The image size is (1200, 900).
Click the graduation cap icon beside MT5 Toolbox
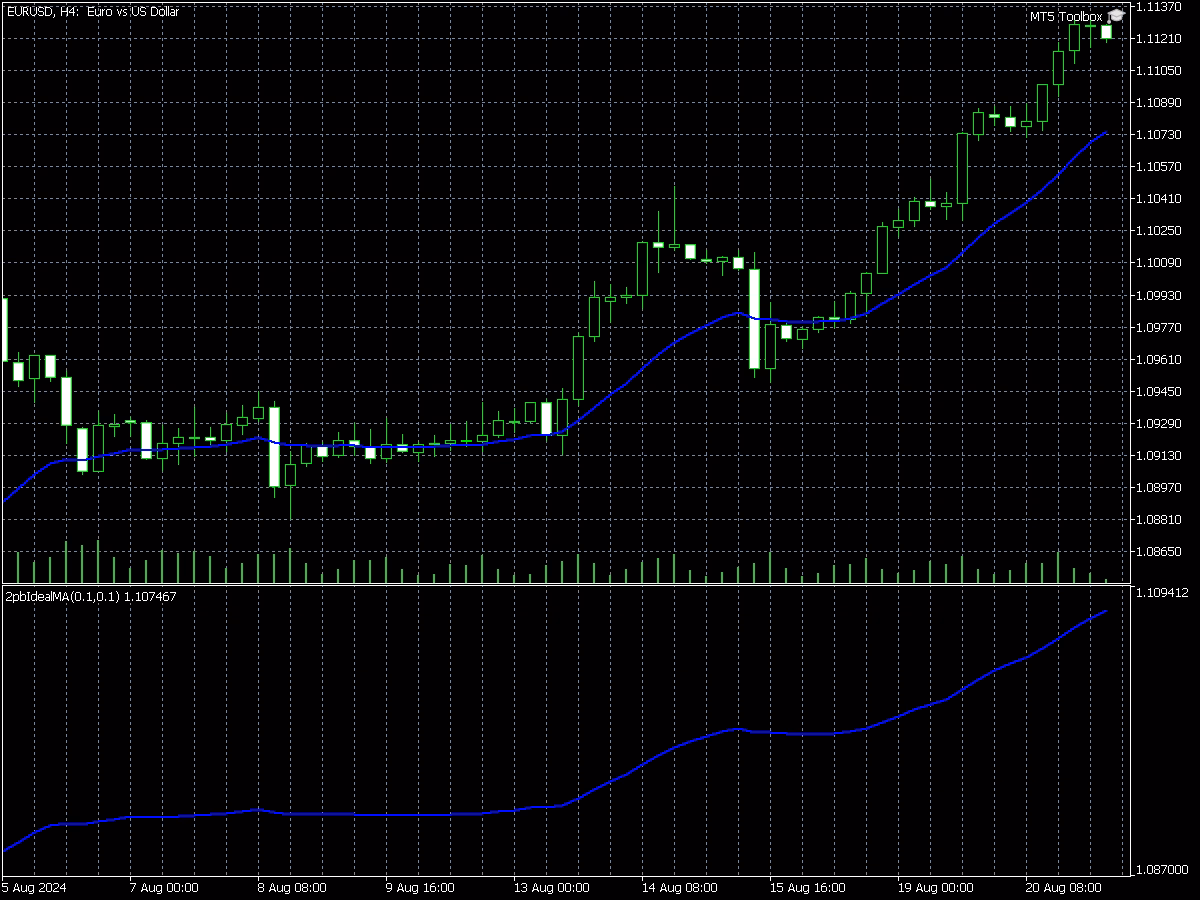click(1116, 16)
